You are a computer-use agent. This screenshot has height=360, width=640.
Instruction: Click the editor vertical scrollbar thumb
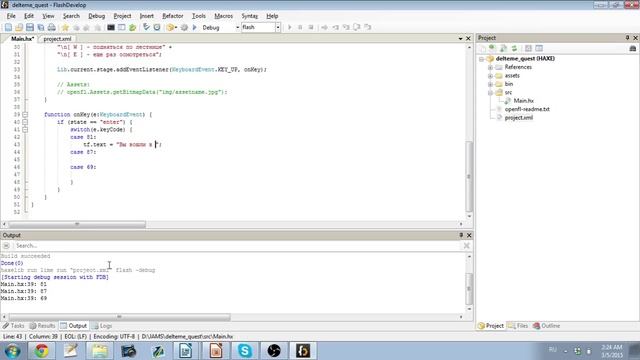coord(469,176)
